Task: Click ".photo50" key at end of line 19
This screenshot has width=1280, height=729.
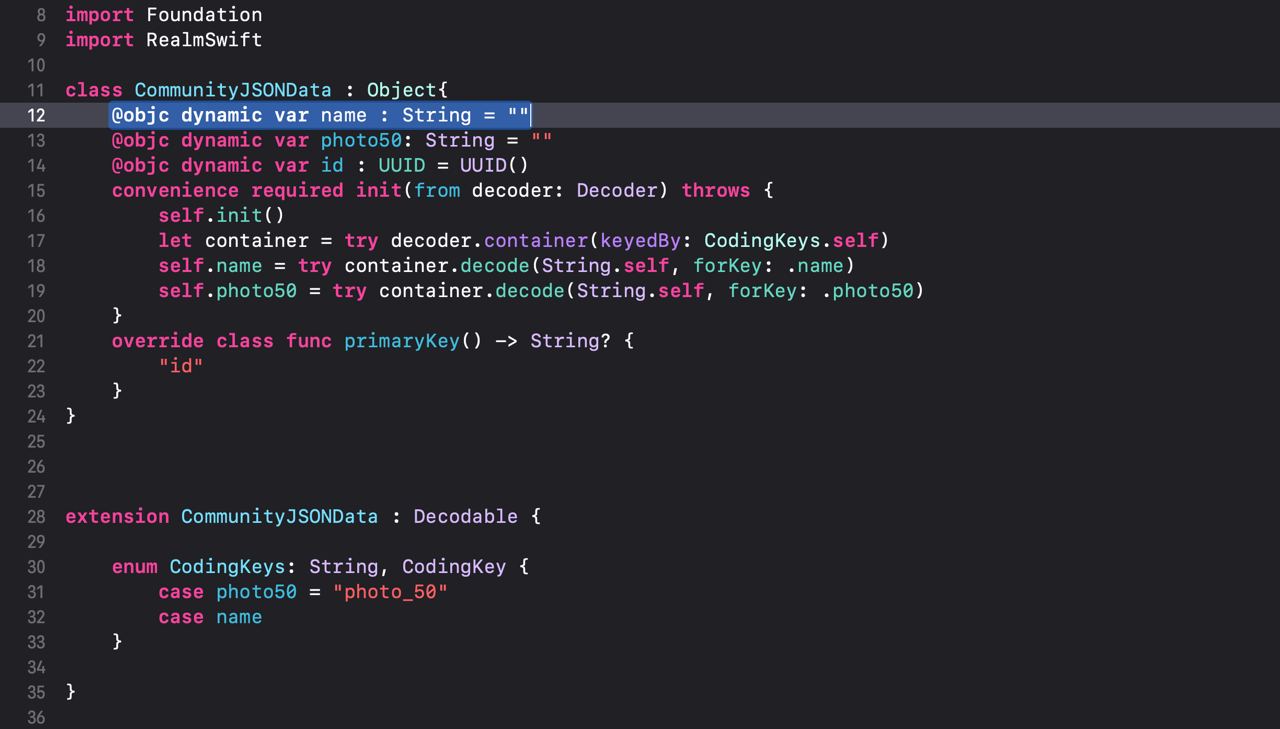Action: pyautogui.click(x=867, y=290)
